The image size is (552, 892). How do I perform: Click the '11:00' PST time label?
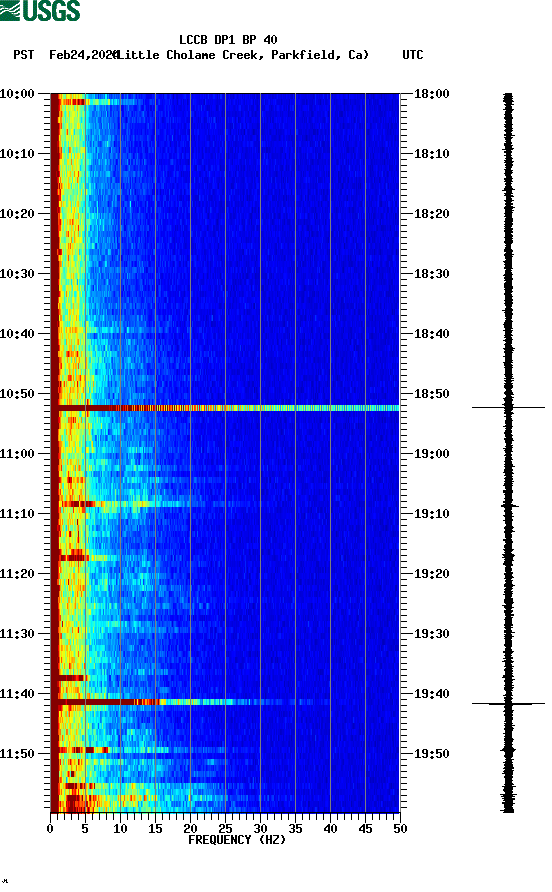click(x=17, y=454)
